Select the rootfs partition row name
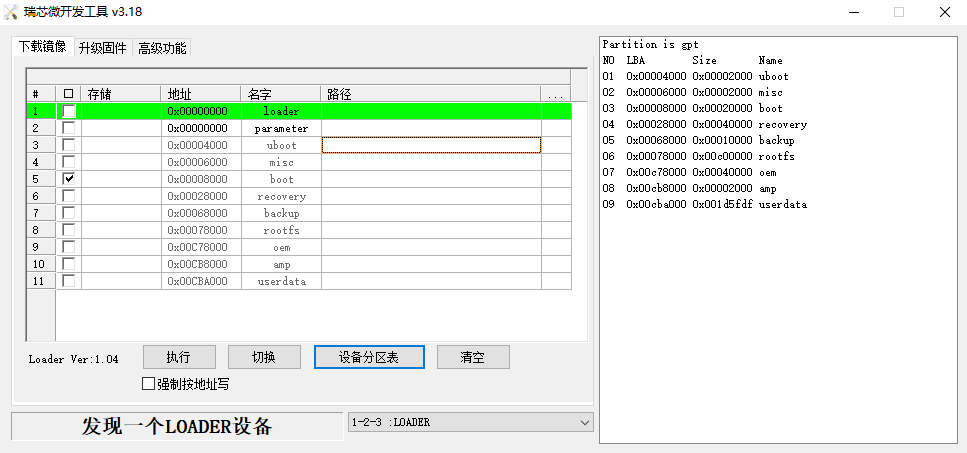967x453 pixels. 281,230
